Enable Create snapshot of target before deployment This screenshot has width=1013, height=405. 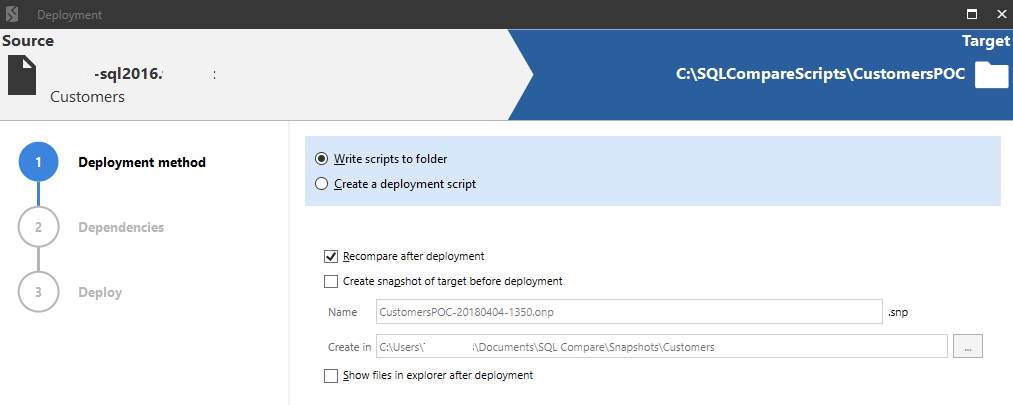331,281
